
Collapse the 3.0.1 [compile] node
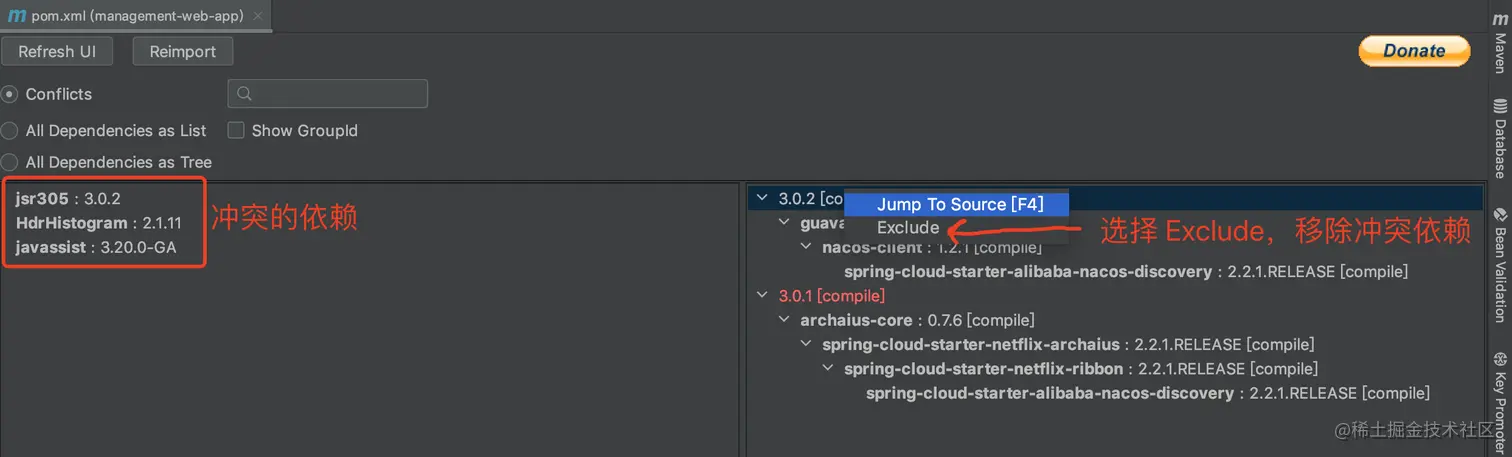[x=764, y=296]
